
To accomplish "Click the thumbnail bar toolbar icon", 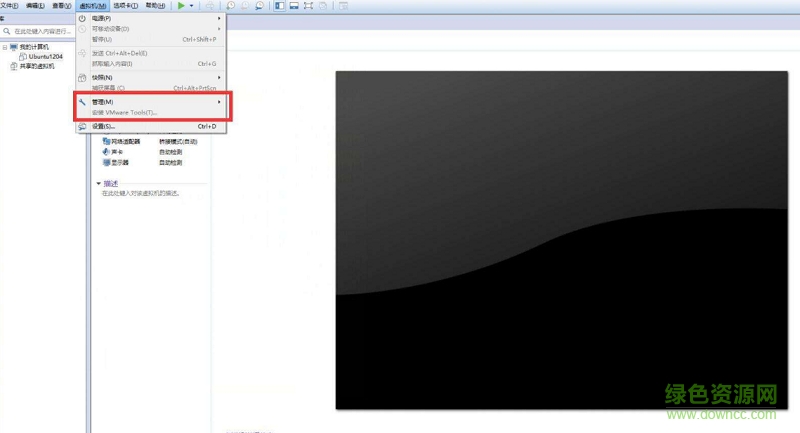I will pyautogui.click(x=294, y=6).
